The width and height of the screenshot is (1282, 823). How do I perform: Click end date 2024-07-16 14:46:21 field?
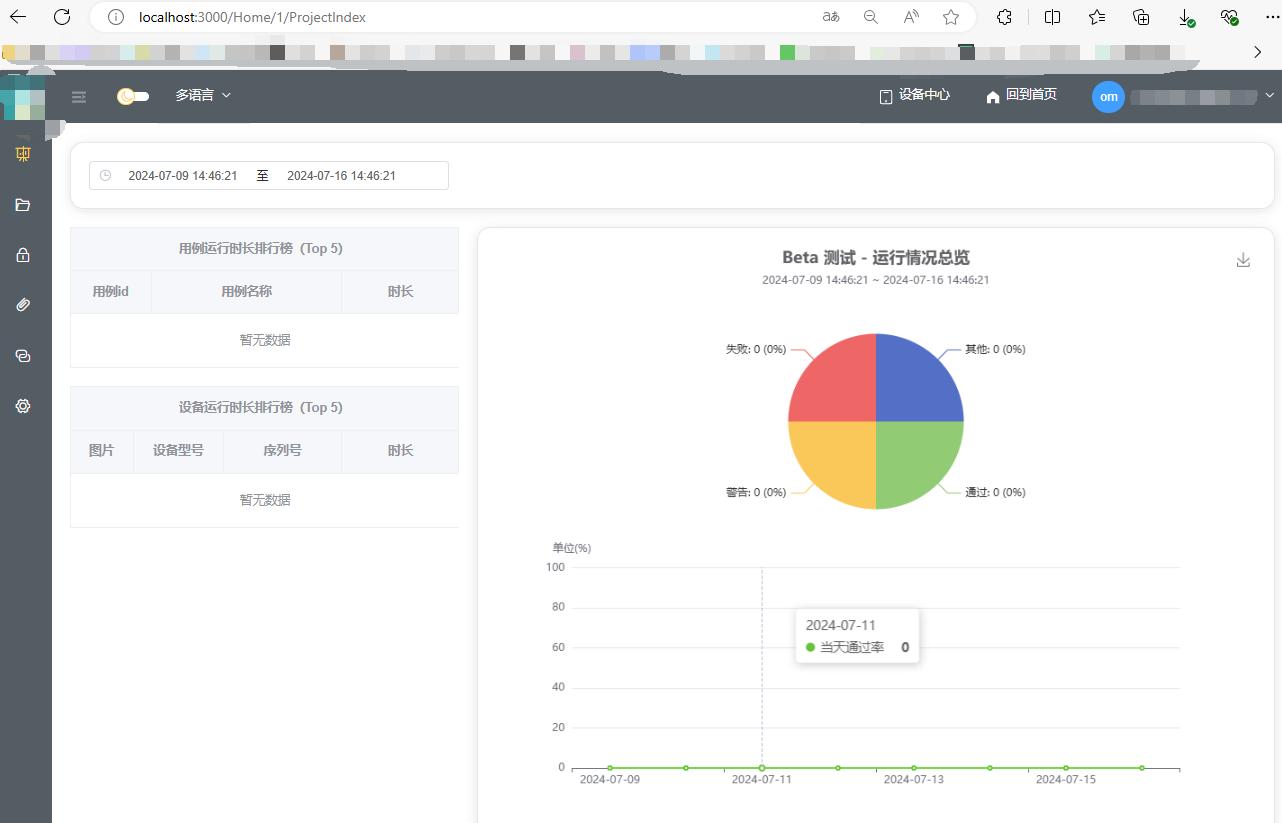tap(342, 176)
